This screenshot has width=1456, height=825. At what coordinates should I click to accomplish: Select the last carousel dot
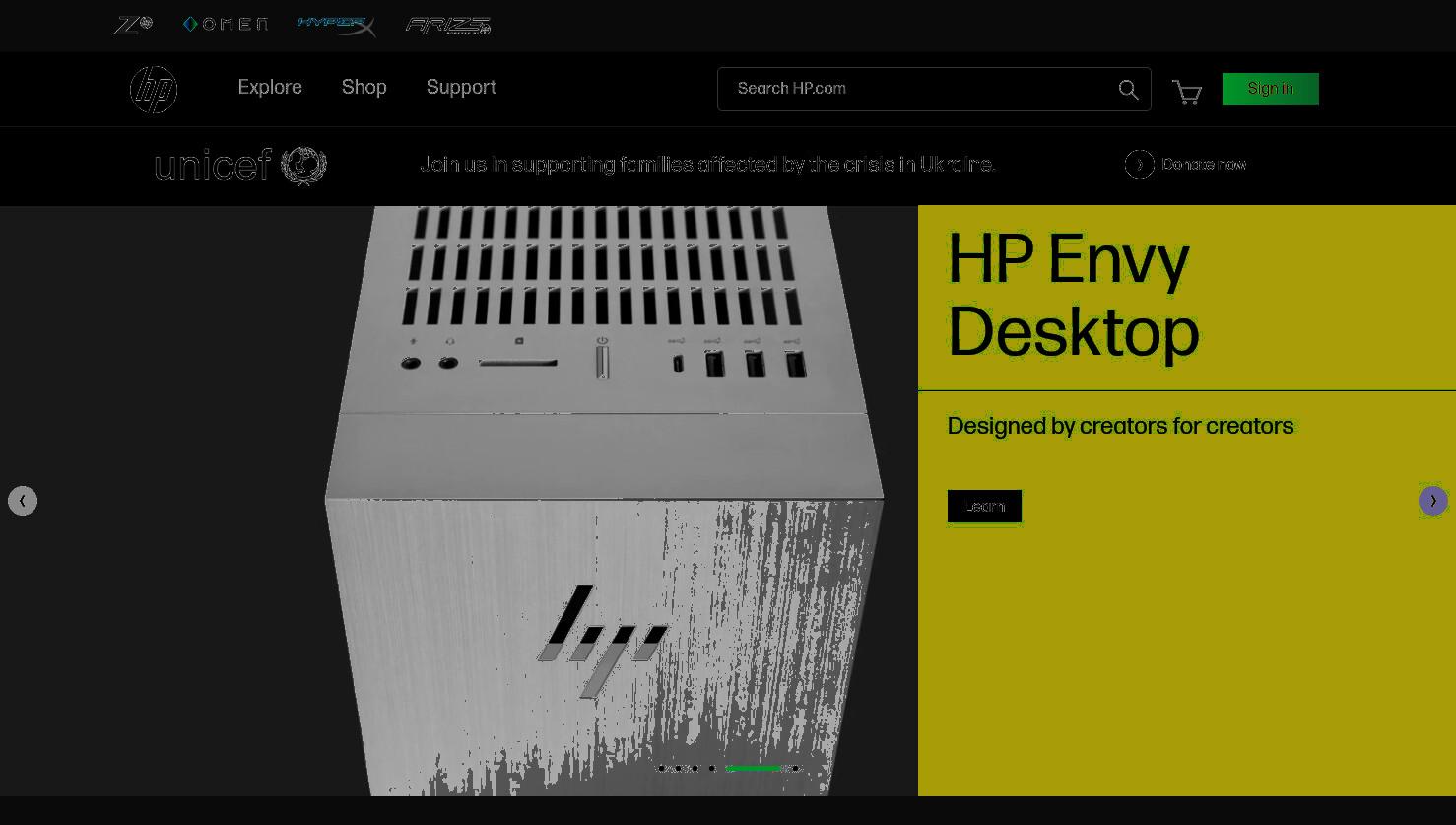(x=795, y=769)
